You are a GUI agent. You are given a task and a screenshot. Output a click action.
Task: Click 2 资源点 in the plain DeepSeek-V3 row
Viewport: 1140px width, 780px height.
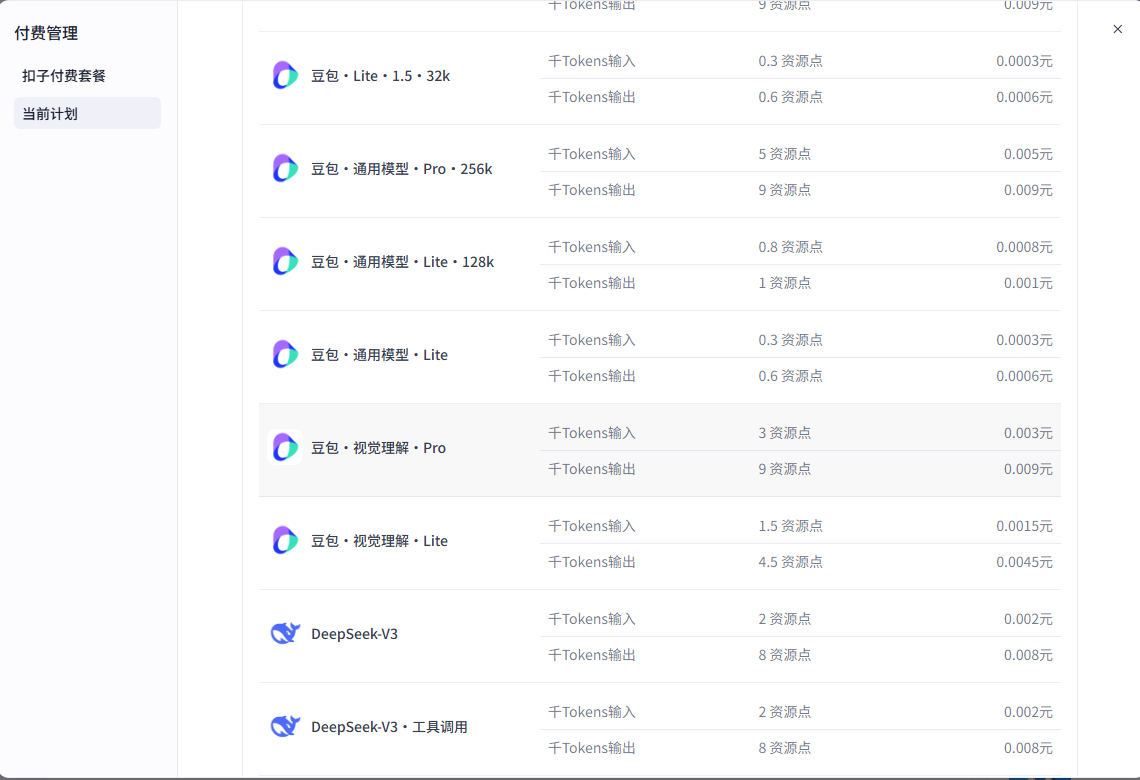point(784,619)
